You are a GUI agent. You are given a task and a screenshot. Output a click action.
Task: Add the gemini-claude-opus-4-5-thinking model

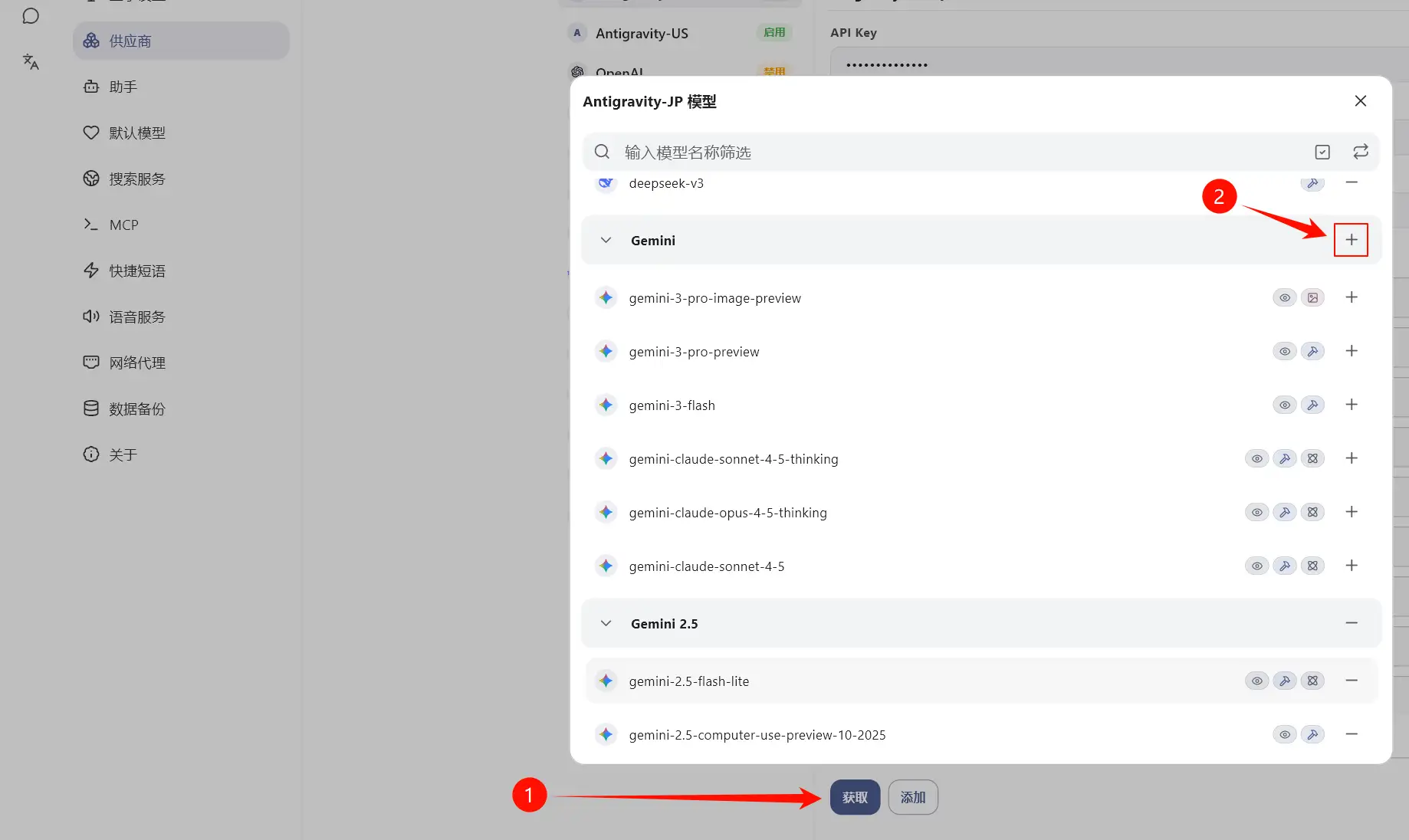click(x=1351, y=512)
